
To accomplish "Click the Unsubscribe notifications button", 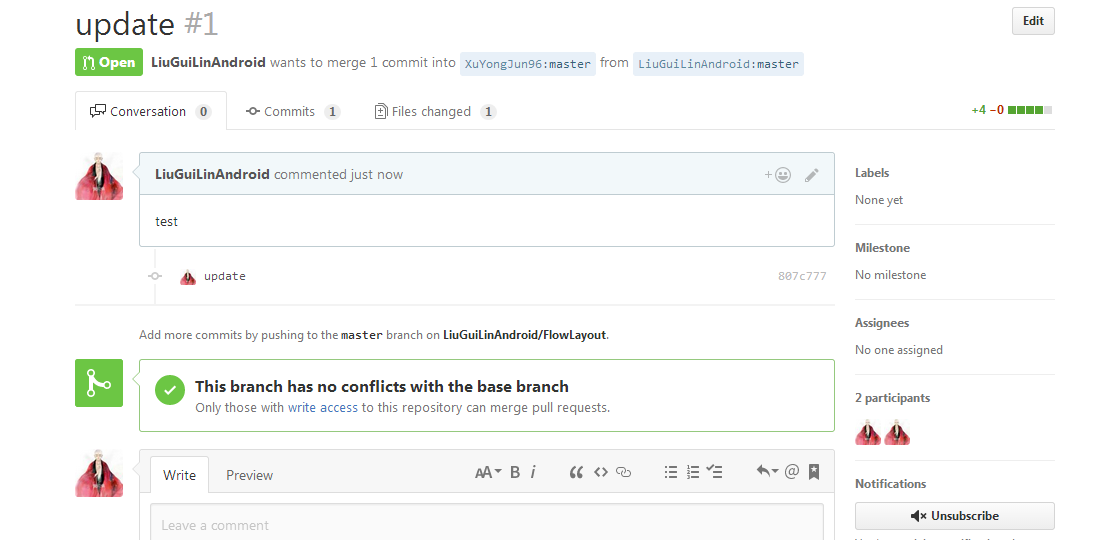I will coord(955,516).
